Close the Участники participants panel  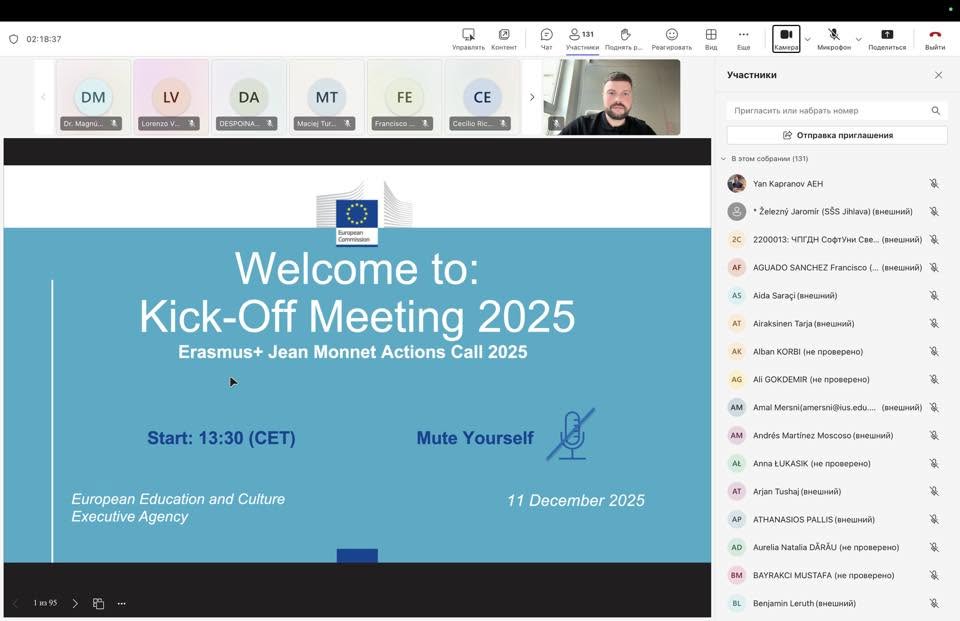(x=939, y=75)
